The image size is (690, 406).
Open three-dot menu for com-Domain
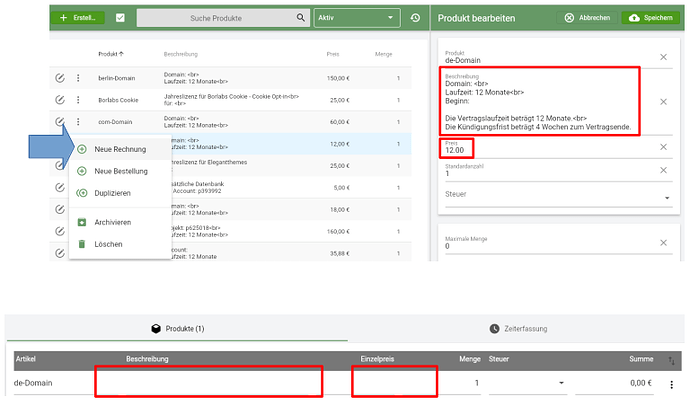(78, 121)
